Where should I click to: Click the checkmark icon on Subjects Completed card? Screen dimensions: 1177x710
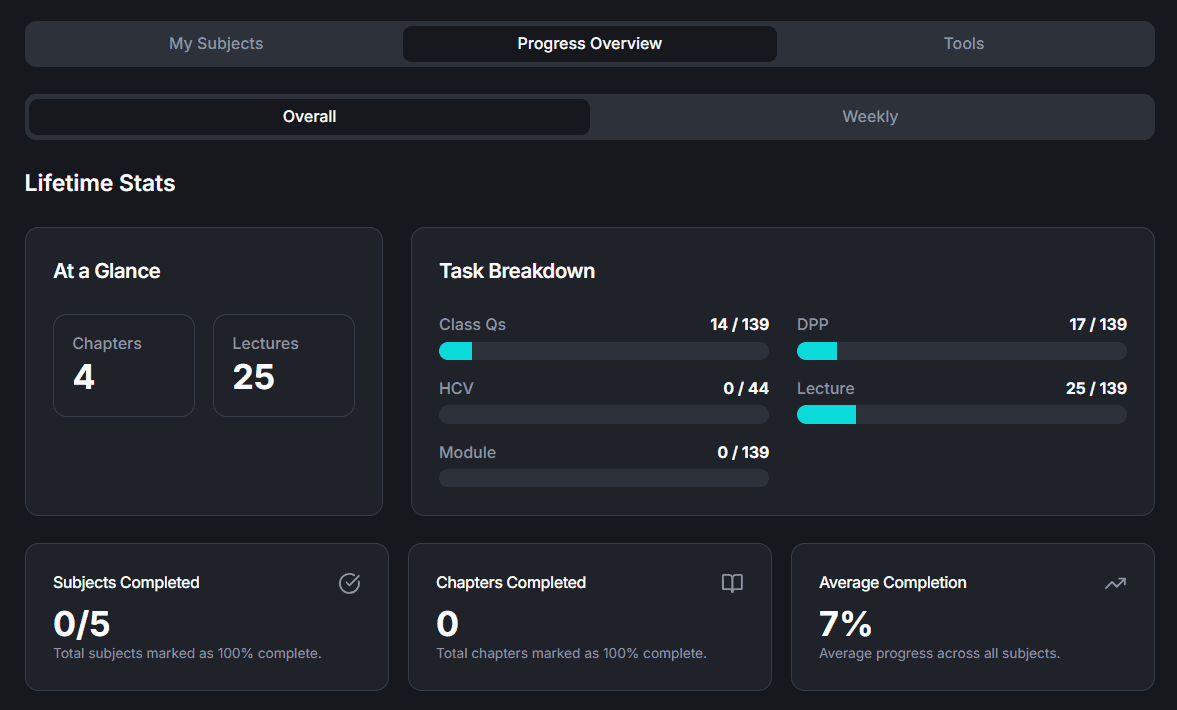[349, 583]
